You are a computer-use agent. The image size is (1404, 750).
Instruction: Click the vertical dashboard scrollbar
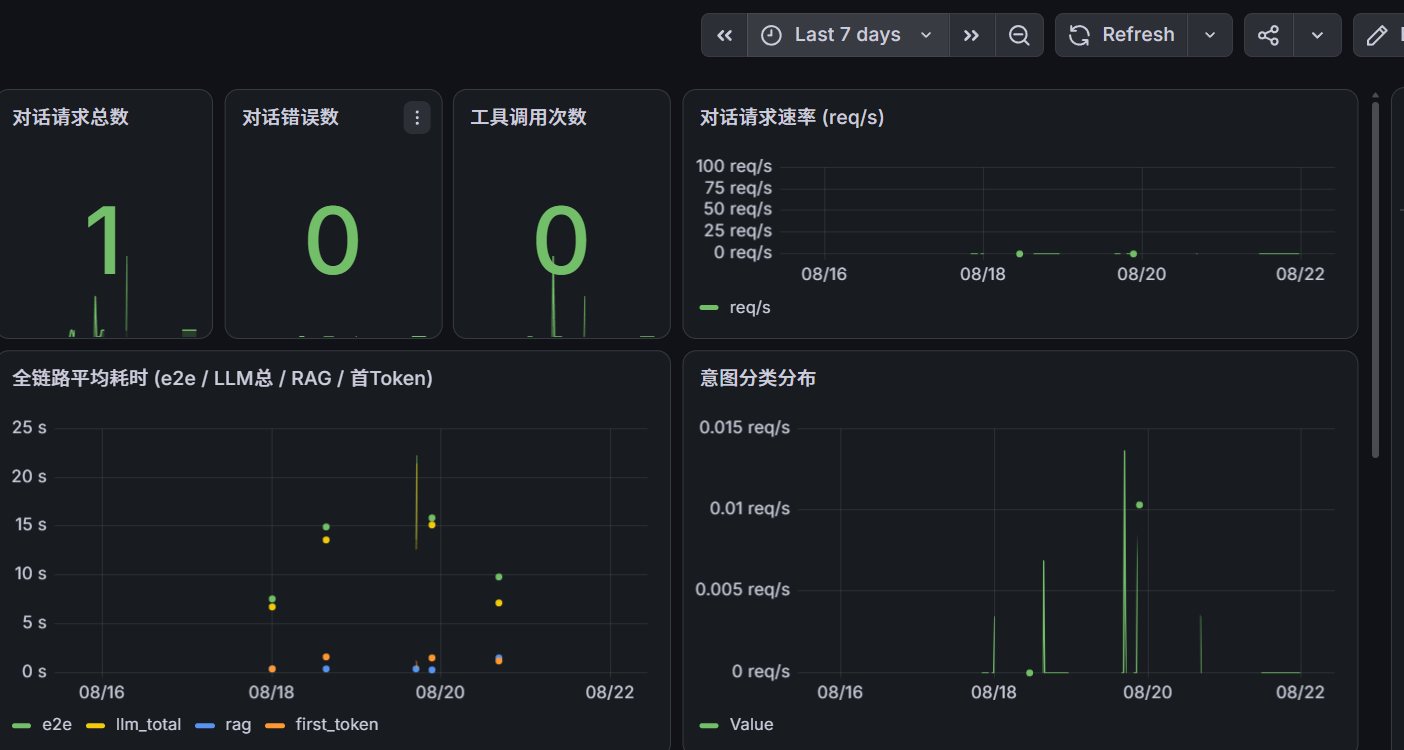point(1375,280)
